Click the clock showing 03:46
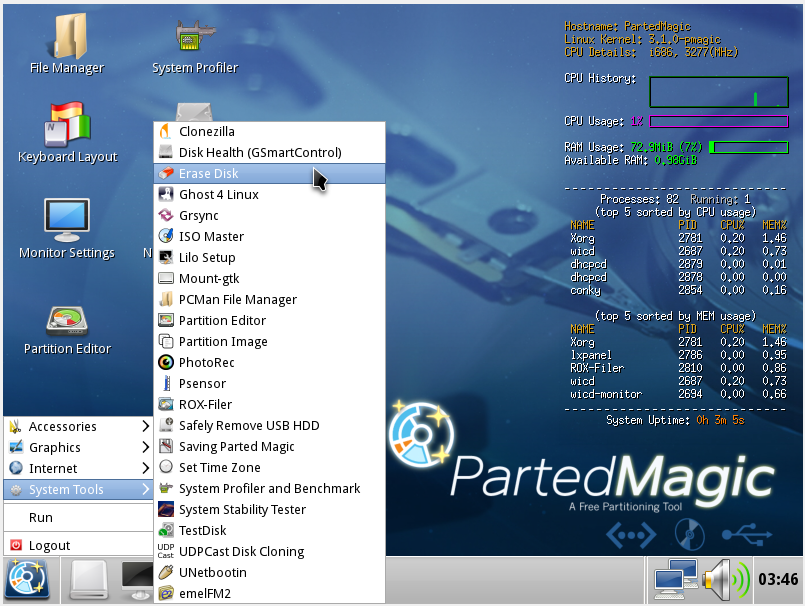This screenshot has width=805, height=606. [x=778, y=580]
